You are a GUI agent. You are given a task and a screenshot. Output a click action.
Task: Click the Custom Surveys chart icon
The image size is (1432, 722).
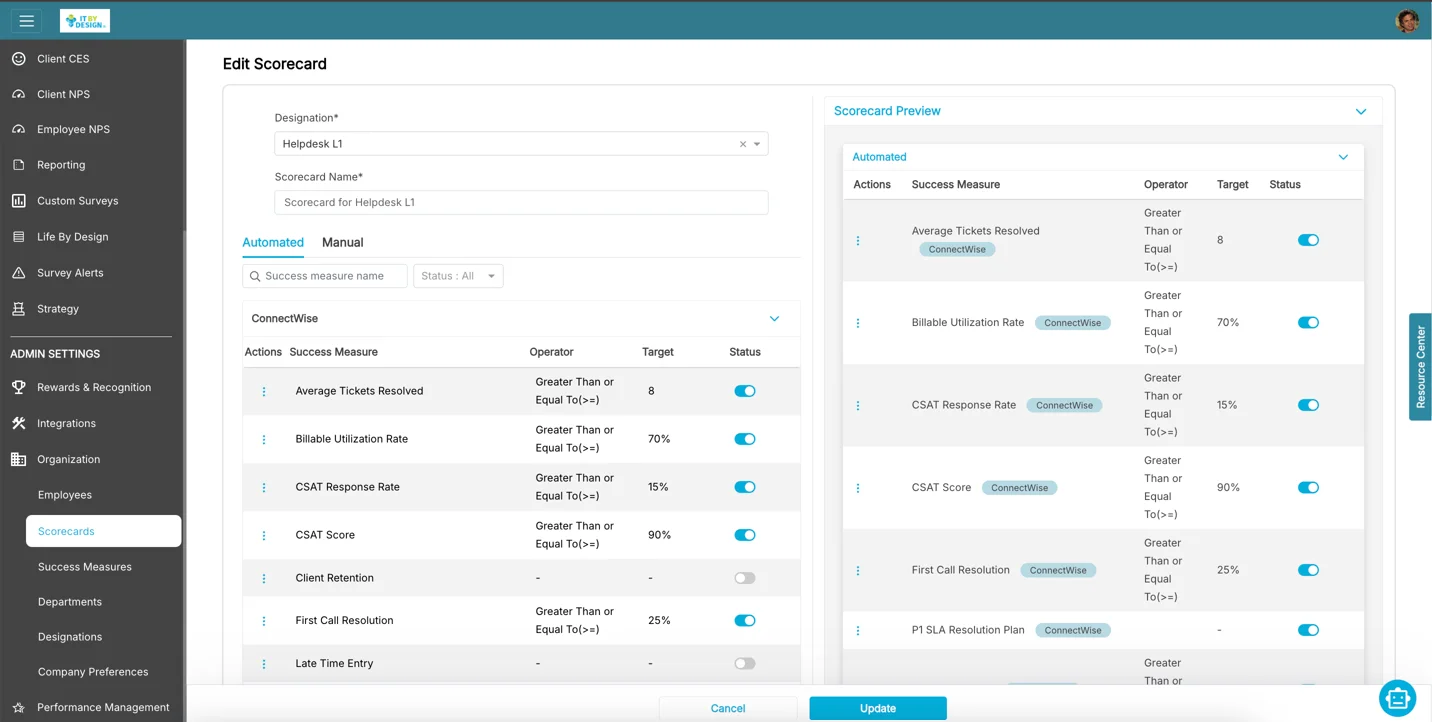coord(18,201)
